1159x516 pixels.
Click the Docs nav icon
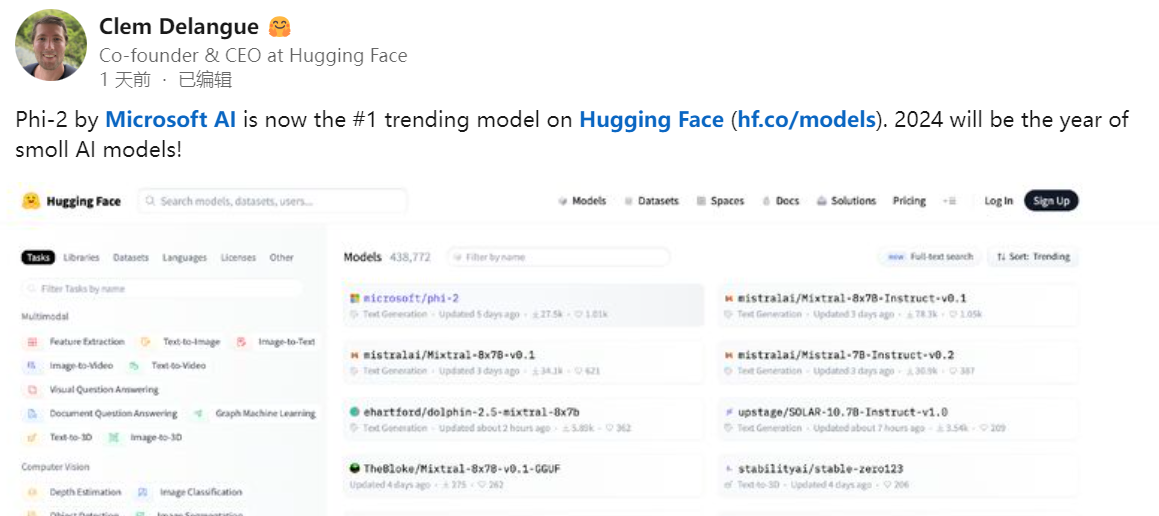pyautogui.click(x=767, y=201)
